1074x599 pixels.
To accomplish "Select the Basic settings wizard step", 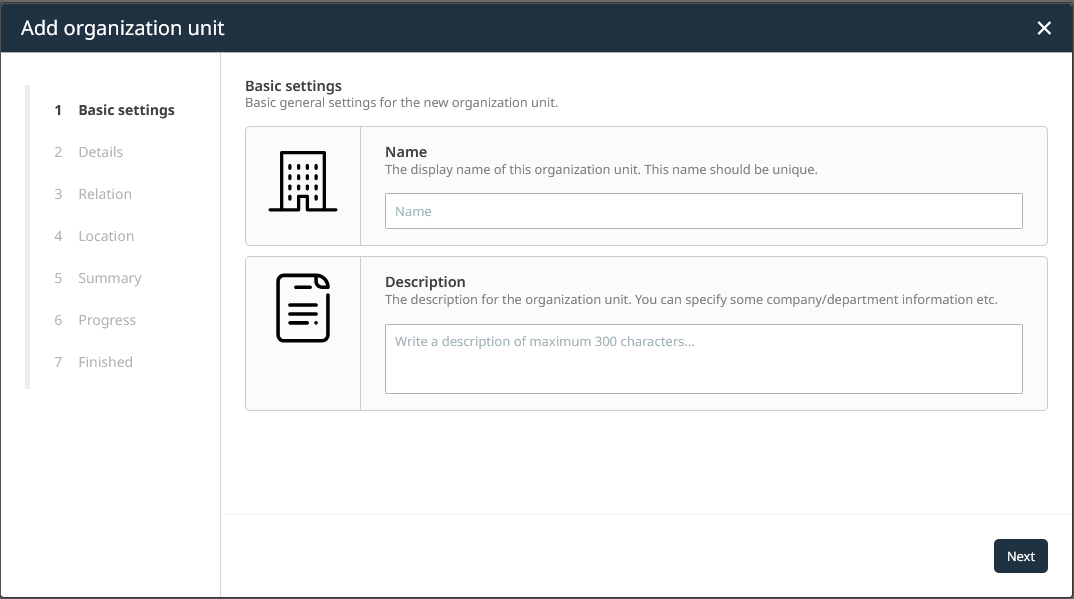I will (126, 110).
